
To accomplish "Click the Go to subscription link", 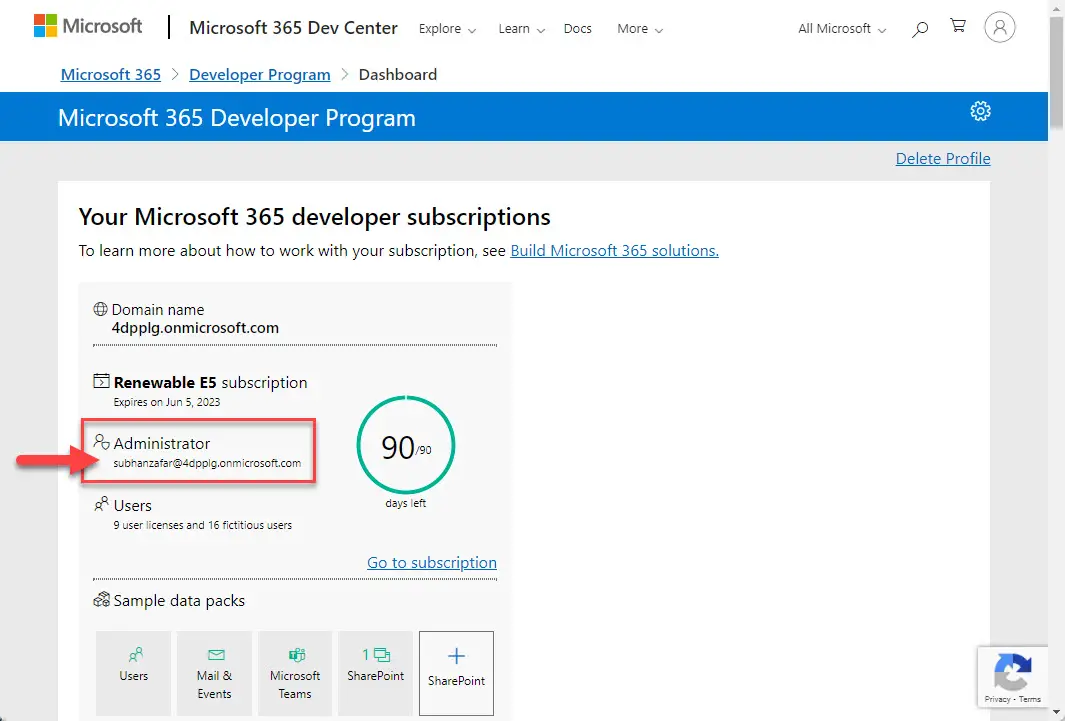I will 432,562.
